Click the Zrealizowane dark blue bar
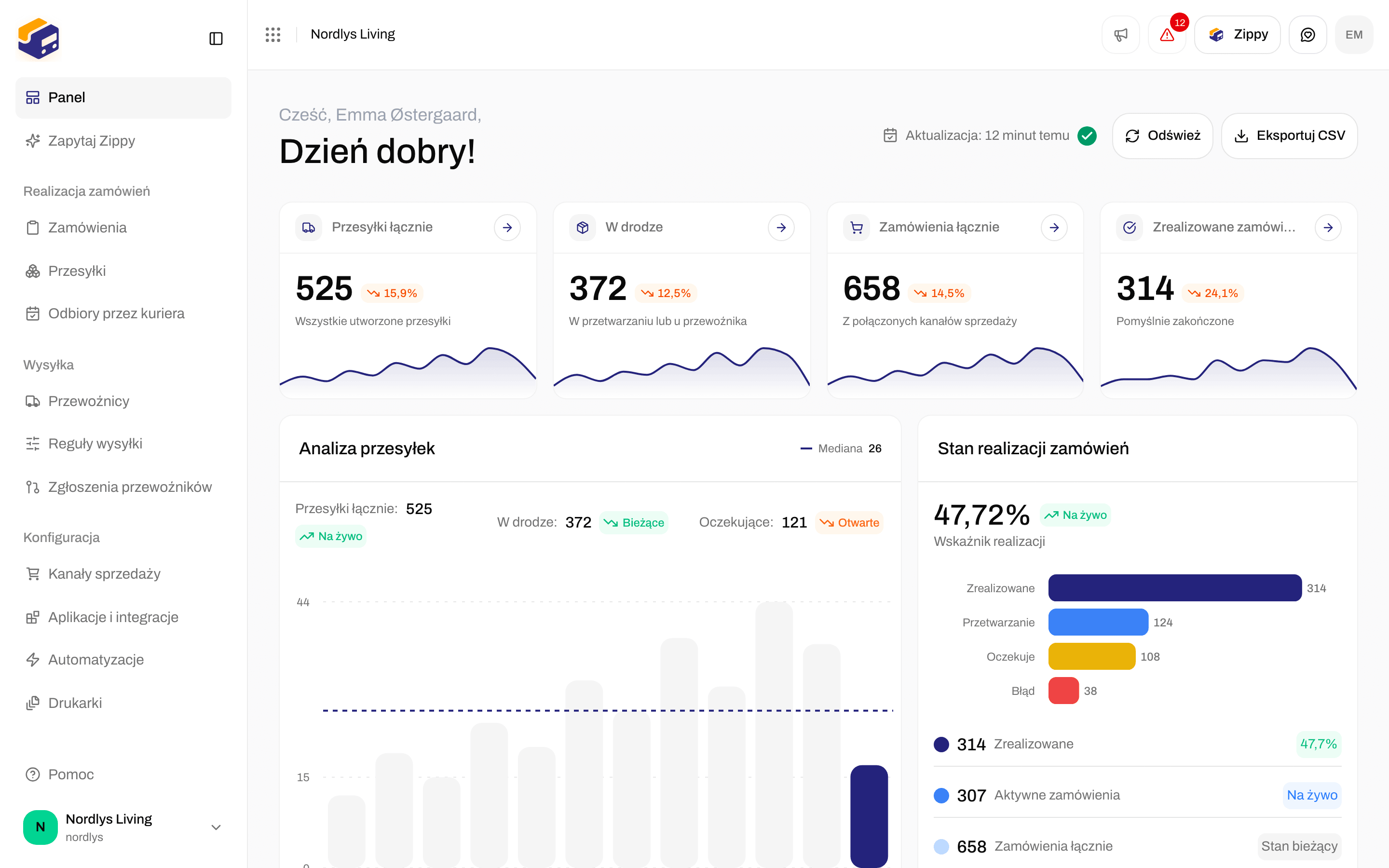The image size is (1389, 868). pyautogui.click(x=1175, y=588)
